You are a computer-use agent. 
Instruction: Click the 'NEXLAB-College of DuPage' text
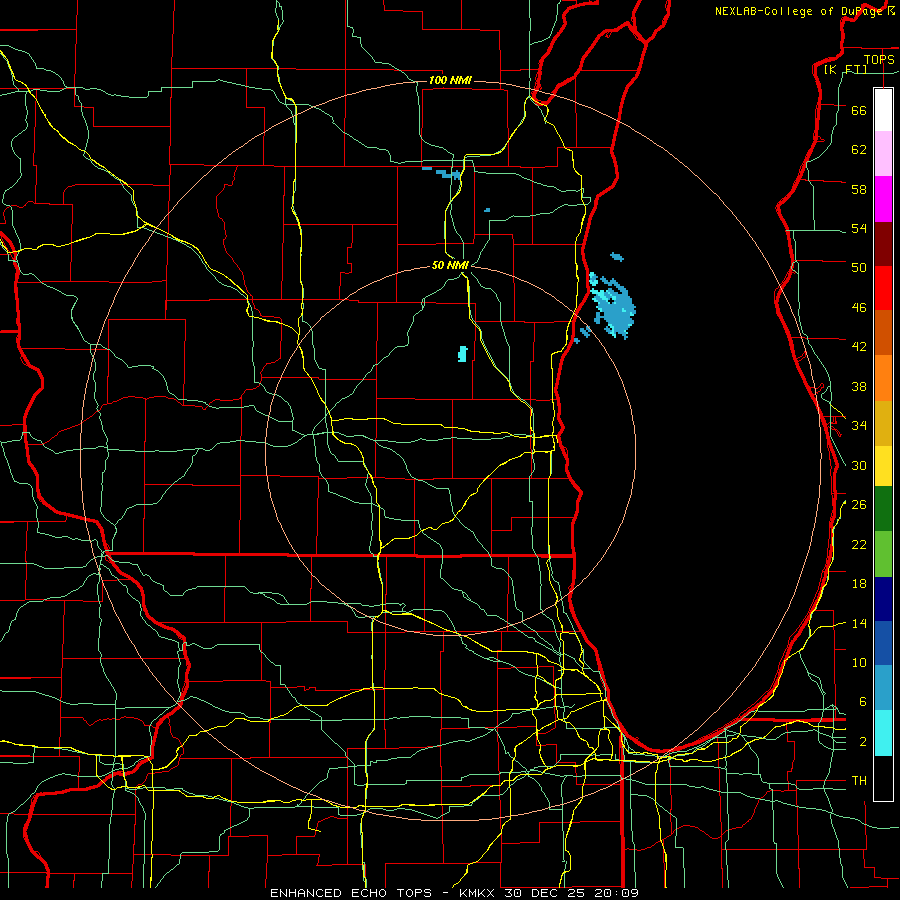point(799,11)
